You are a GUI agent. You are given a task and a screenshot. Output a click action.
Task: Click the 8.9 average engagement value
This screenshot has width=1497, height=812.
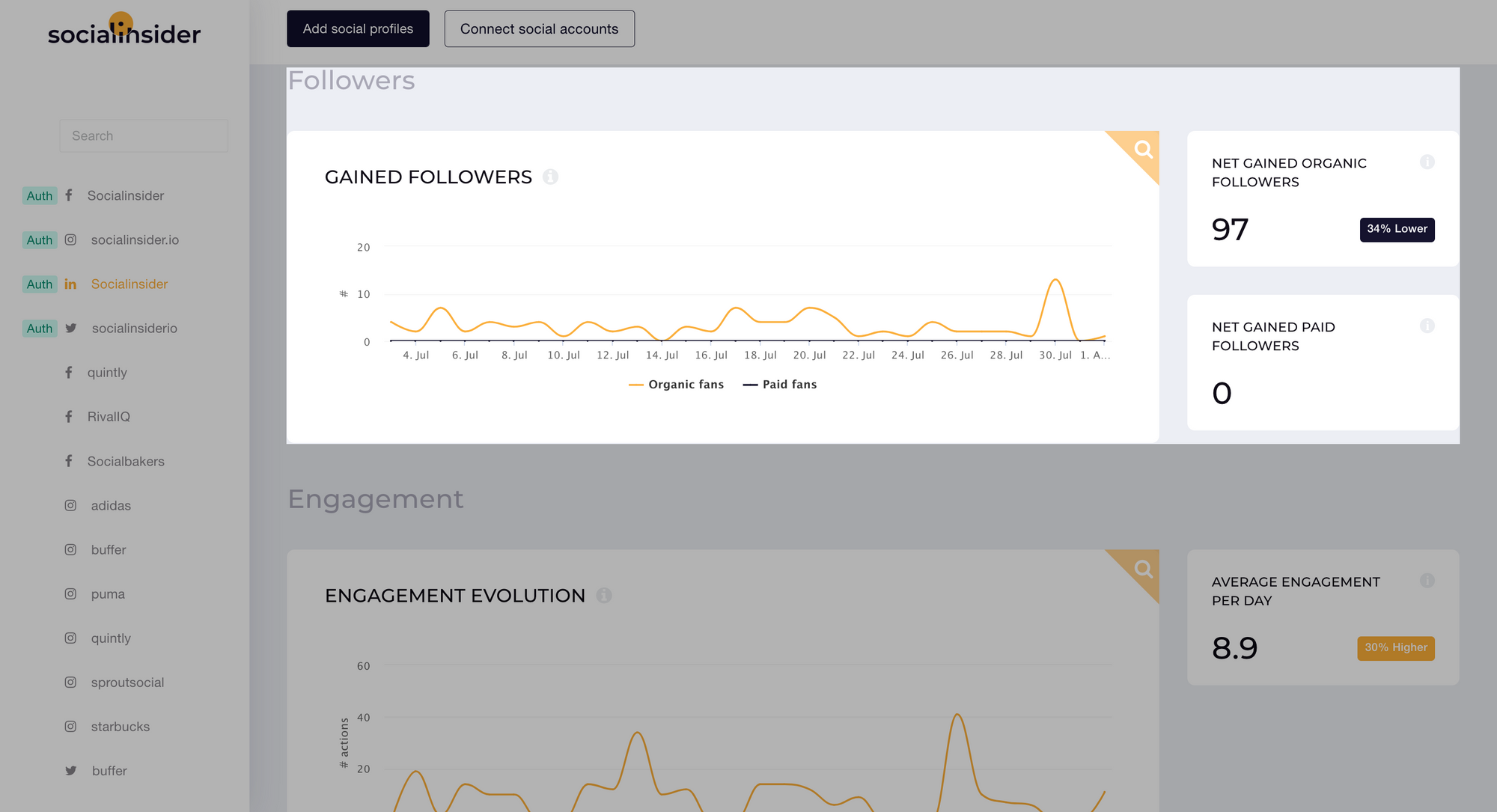click(1234, 648)
